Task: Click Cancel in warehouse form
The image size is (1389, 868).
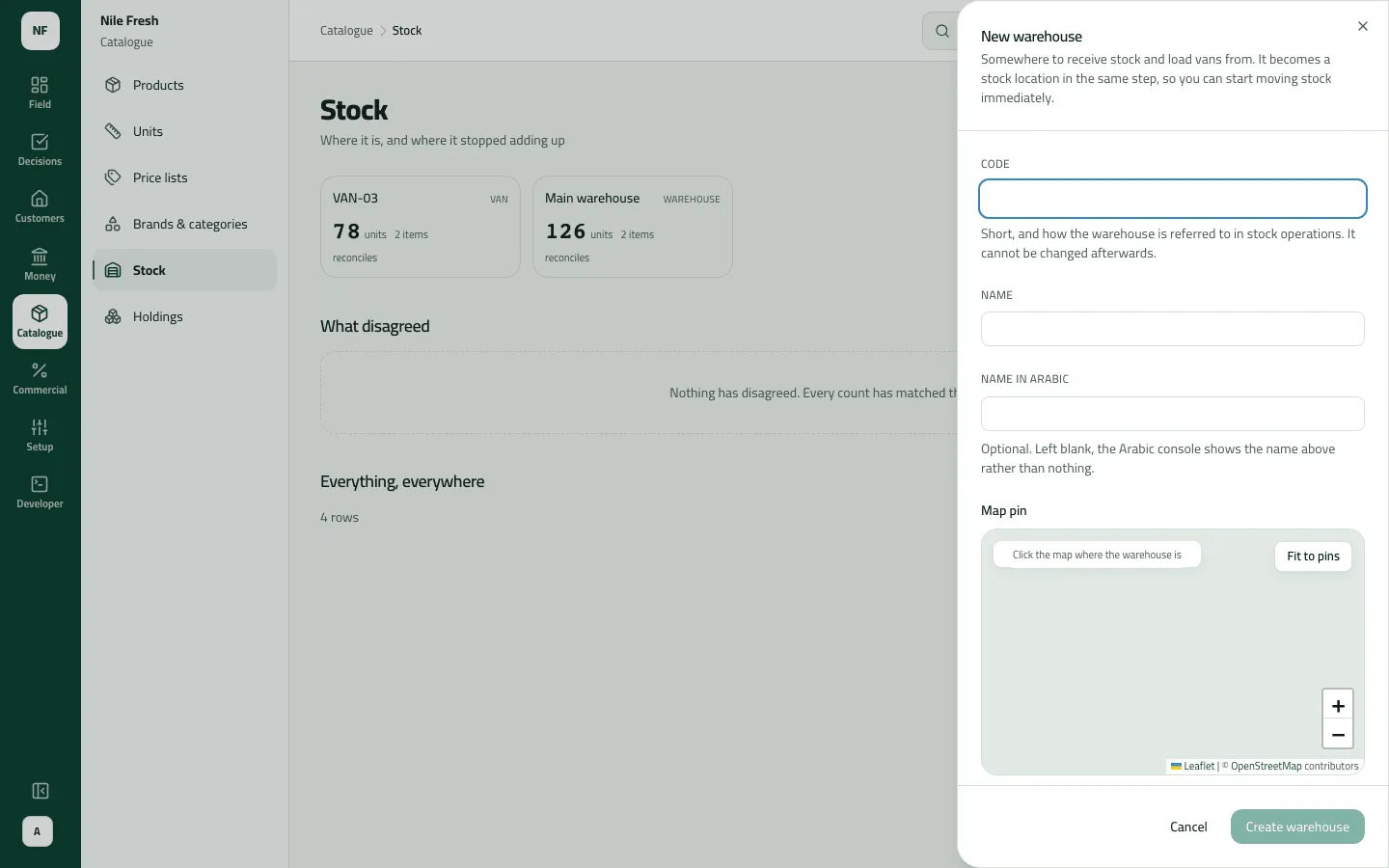Action: (1188, 827)
